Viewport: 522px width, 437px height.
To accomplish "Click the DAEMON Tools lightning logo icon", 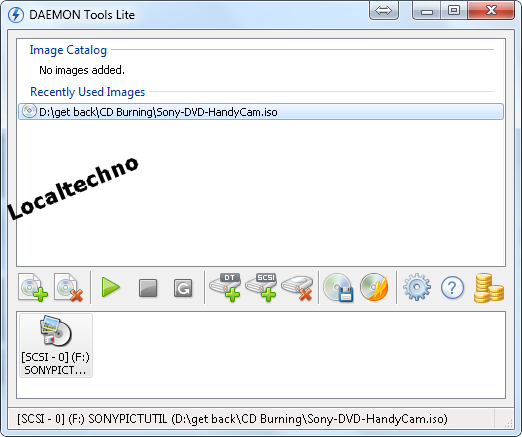I will coord(16,15).
